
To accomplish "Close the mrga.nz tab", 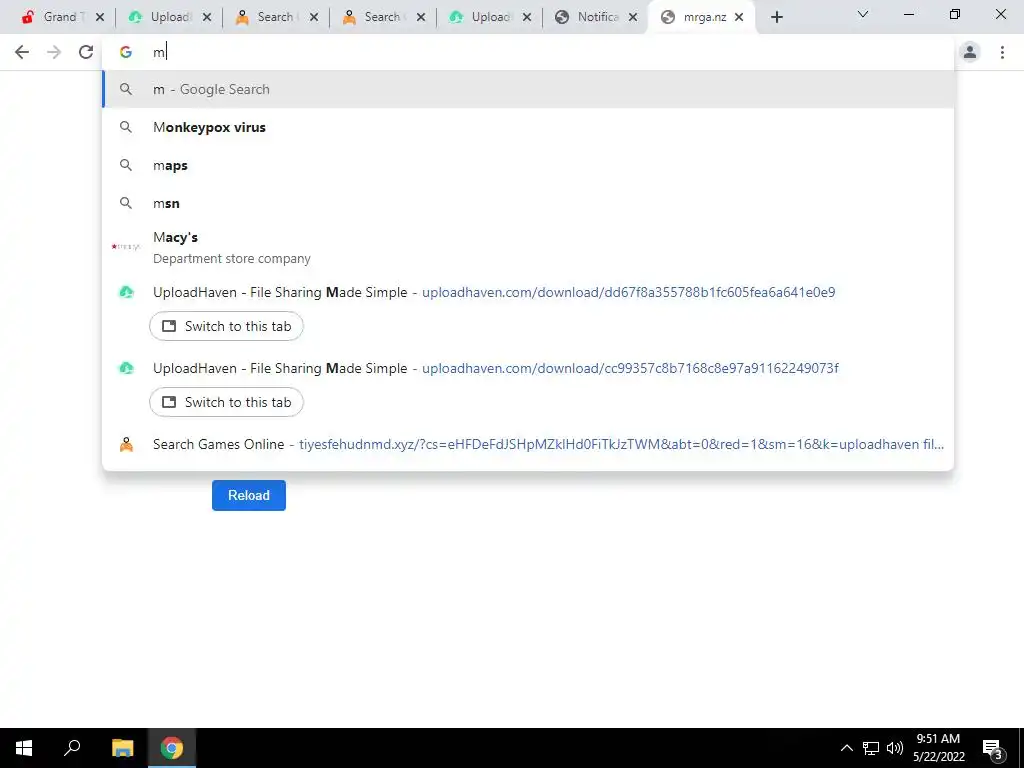I will click(739, 17).
